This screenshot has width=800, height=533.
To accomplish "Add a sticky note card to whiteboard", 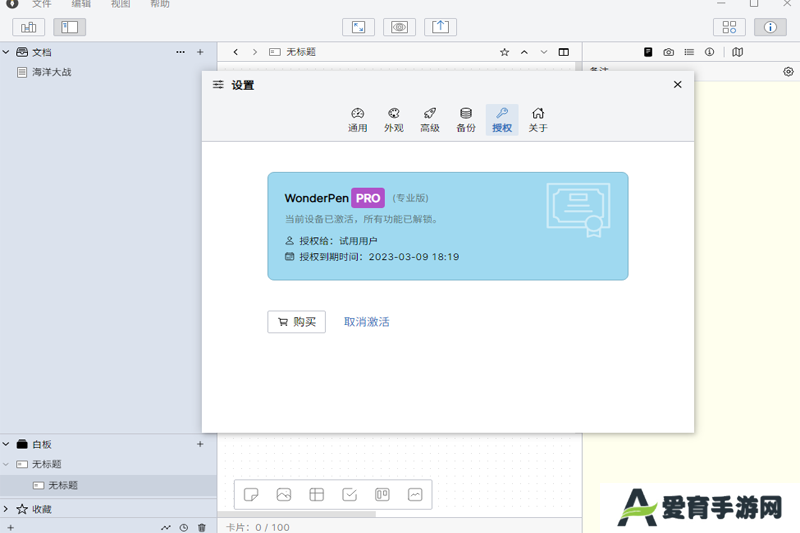I will tap(251, 494).
